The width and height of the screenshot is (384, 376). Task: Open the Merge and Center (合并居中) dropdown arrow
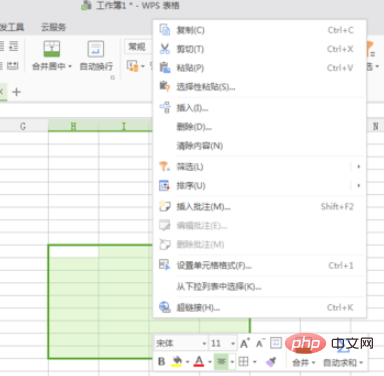(x=70, y=66)
